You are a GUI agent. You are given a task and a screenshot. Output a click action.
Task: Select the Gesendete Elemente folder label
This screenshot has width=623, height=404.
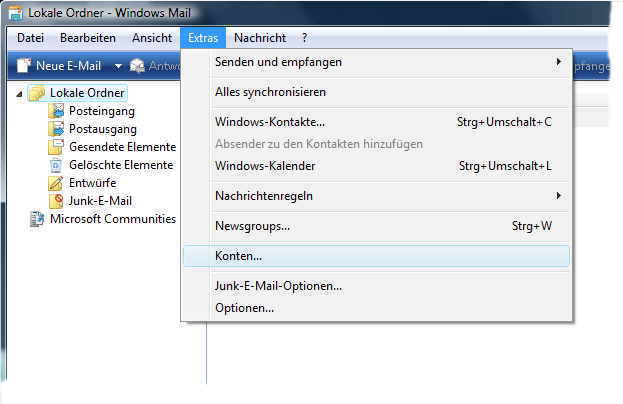point(122,147)
